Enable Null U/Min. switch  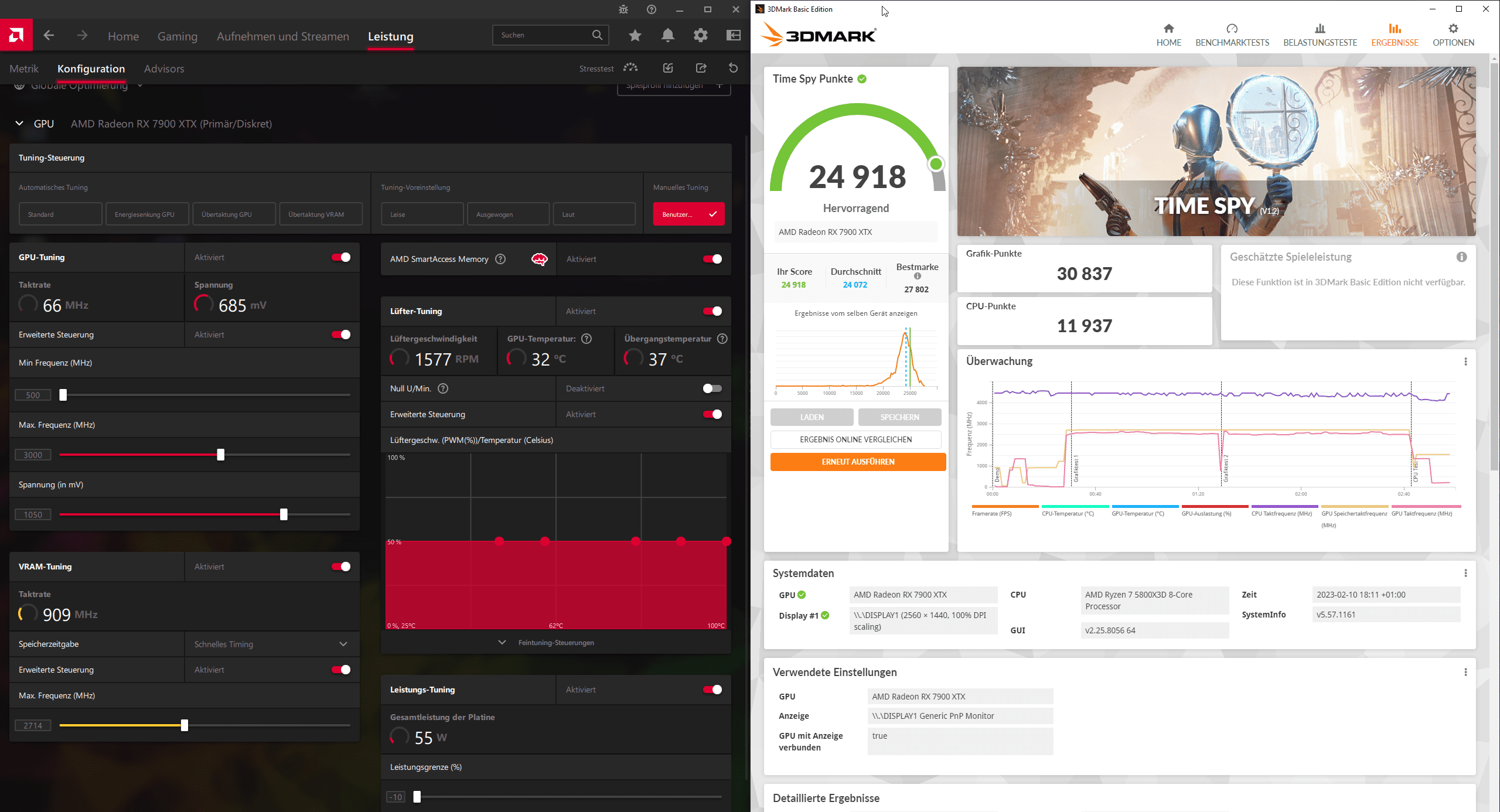(712, 388)
